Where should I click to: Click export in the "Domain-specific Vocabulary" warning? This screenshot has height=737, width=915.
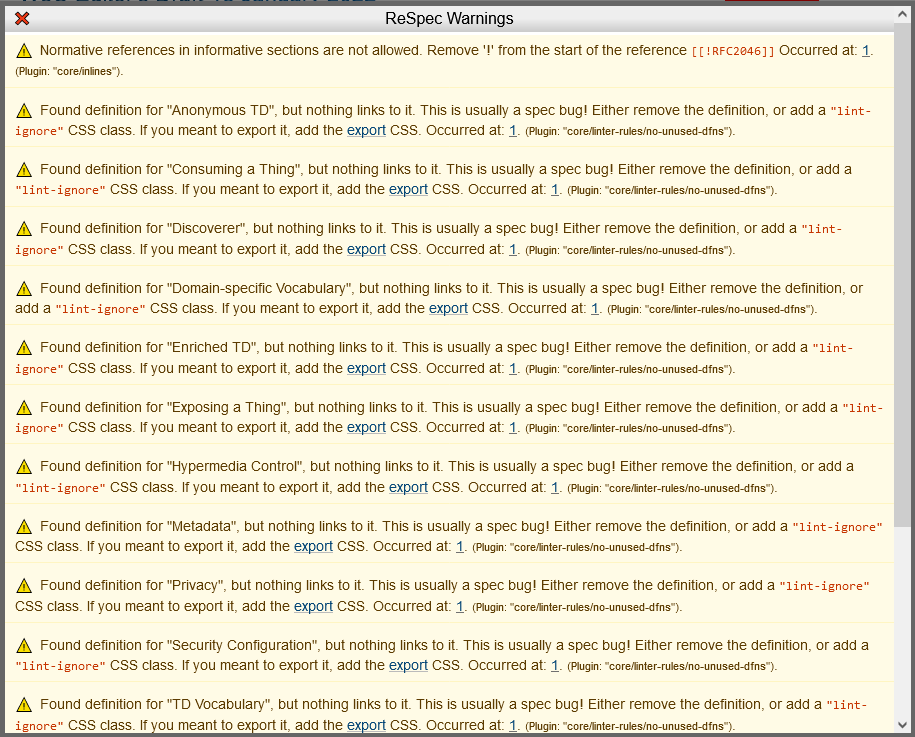click(448, 308)
